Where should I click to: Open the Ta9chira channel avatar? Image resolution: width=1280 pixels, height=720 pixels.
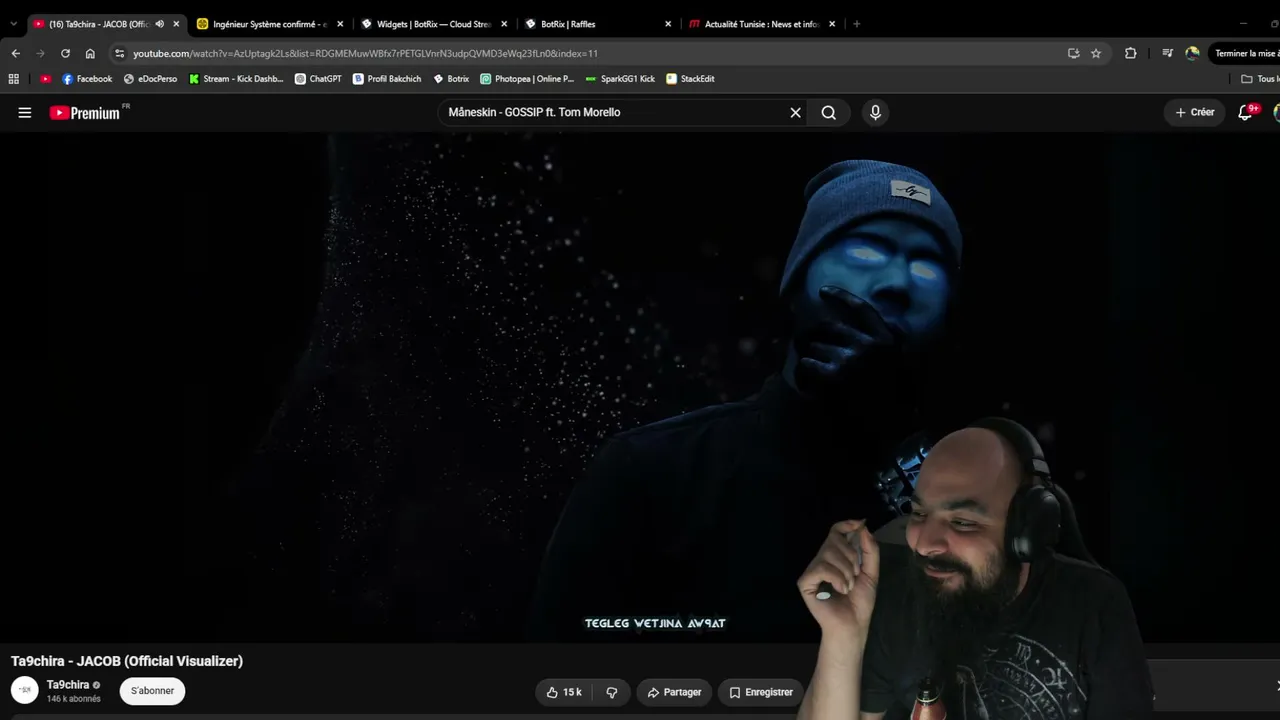tap(25, 690)
